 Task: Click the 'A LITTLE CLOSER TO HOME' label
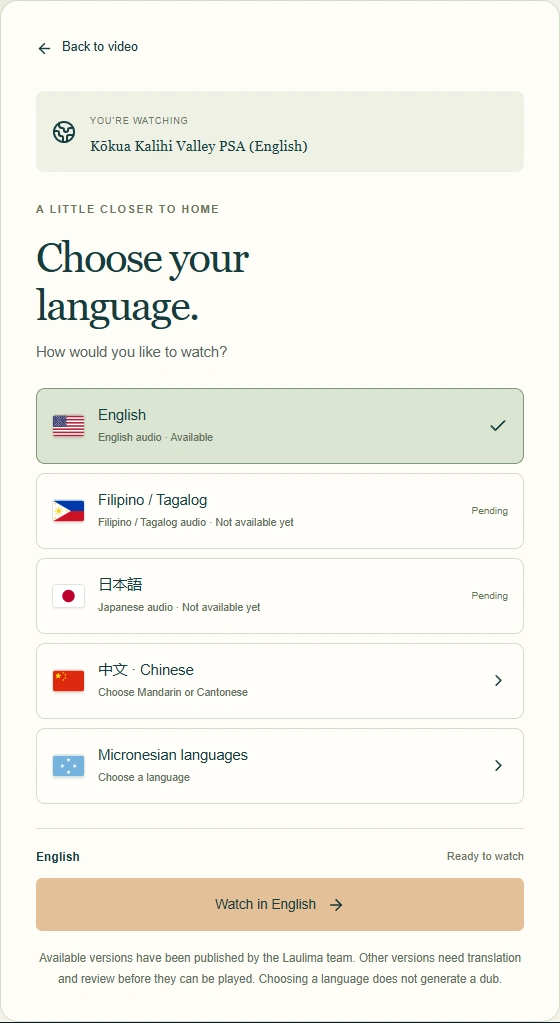pos(128,209)
